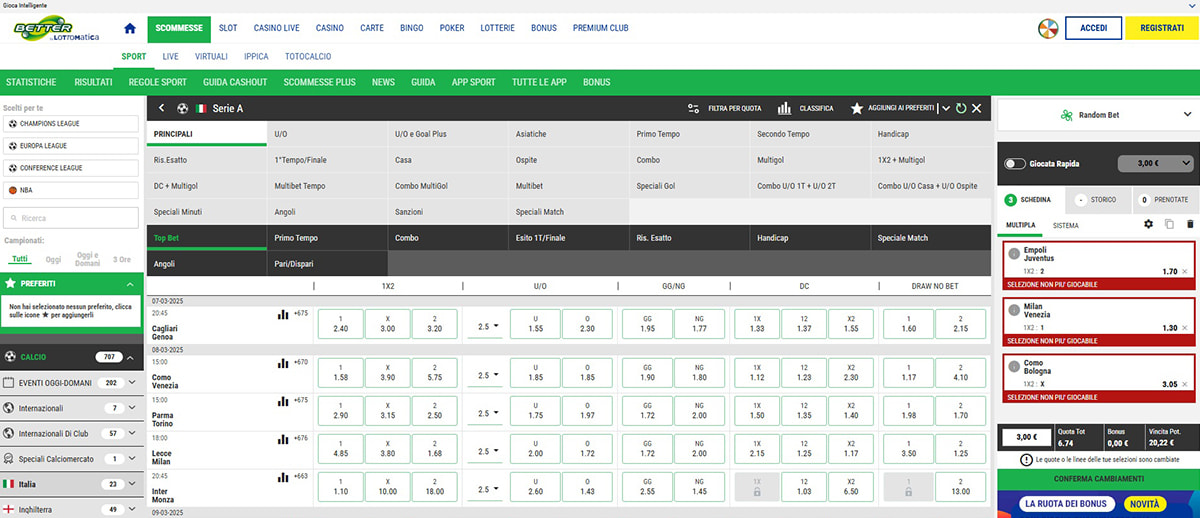Open the Better Lottomatica logo

(x=56, y=29)
